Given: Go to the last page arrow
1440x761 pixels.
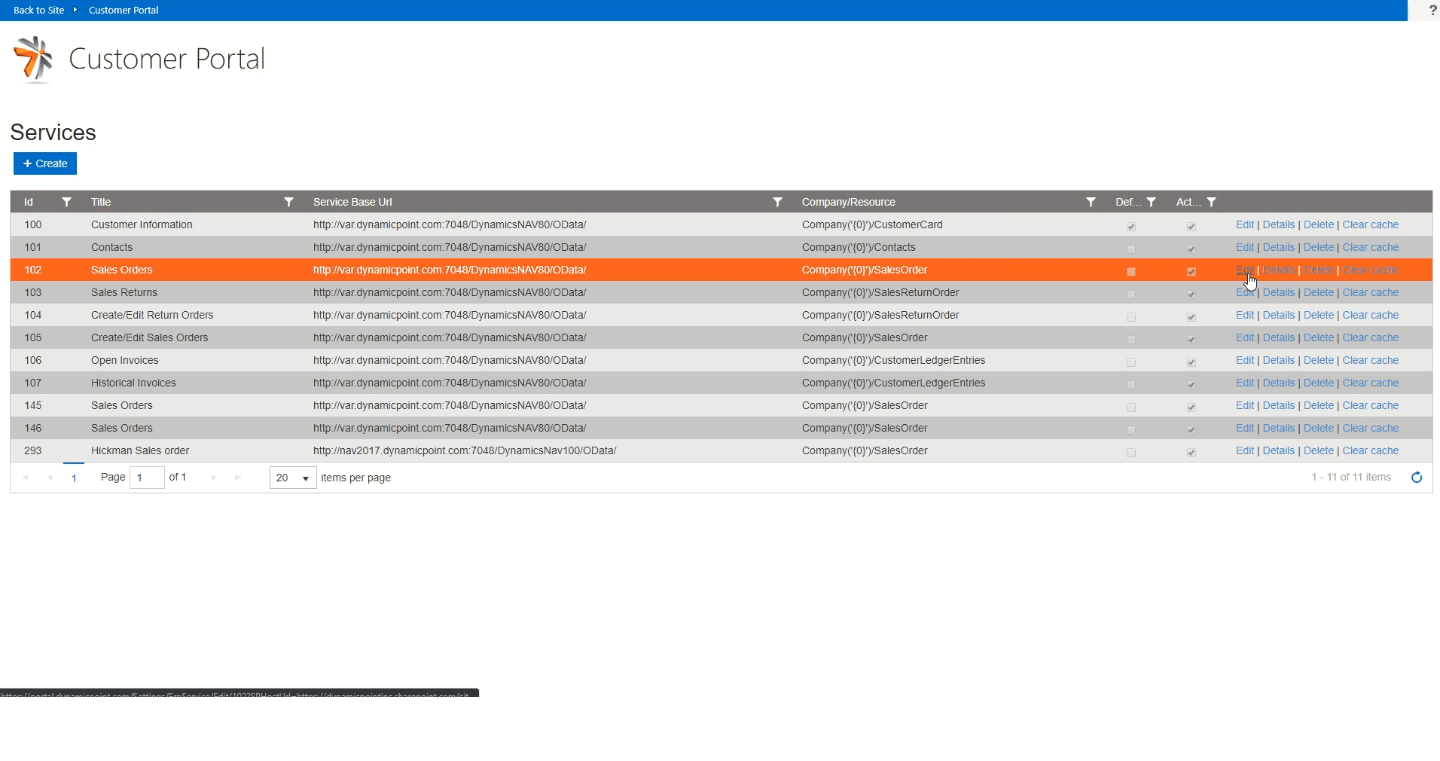Looking at the screenshot, I should [237, 478].
